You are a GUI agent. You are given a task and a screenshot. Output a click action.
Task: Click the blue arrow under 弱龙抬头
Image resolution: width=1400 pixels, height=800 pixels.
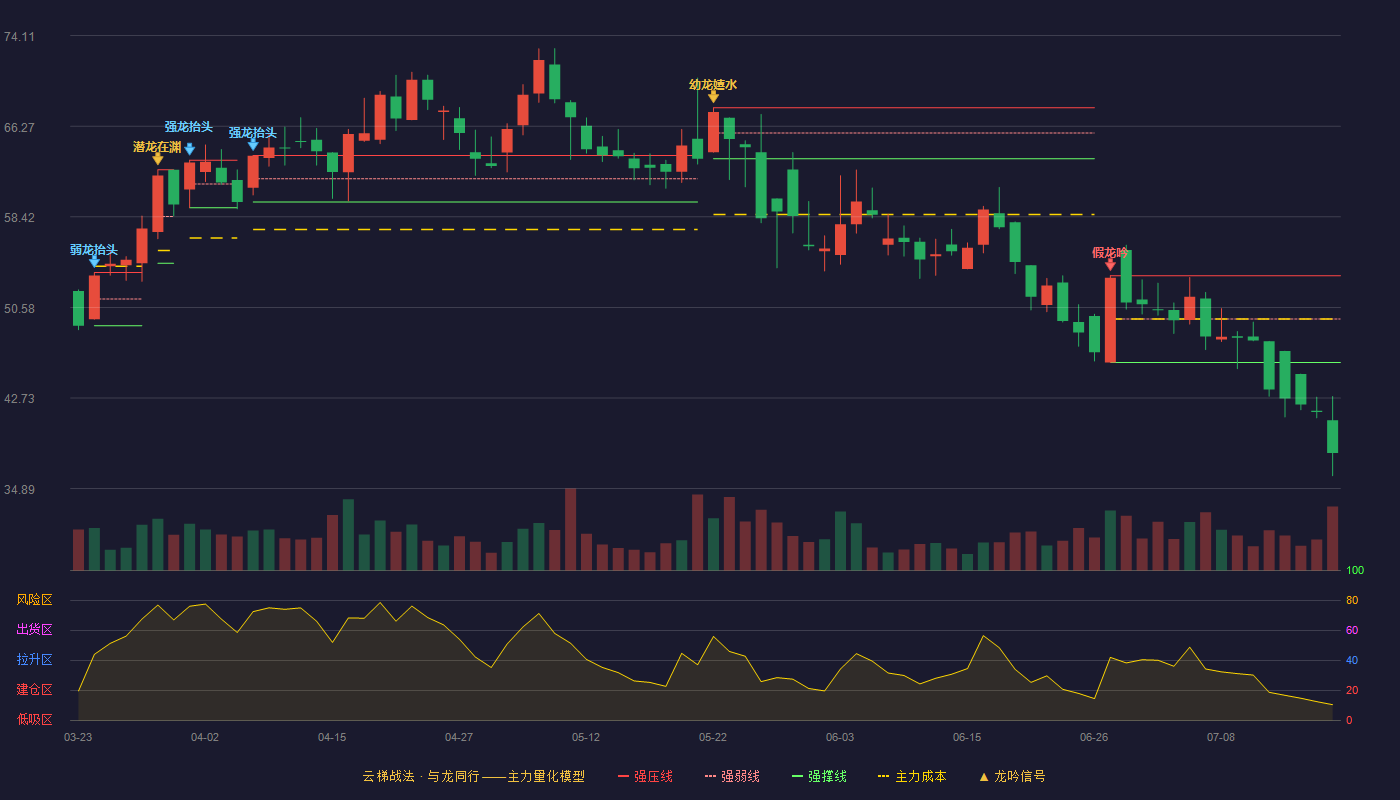coord(94,262)
